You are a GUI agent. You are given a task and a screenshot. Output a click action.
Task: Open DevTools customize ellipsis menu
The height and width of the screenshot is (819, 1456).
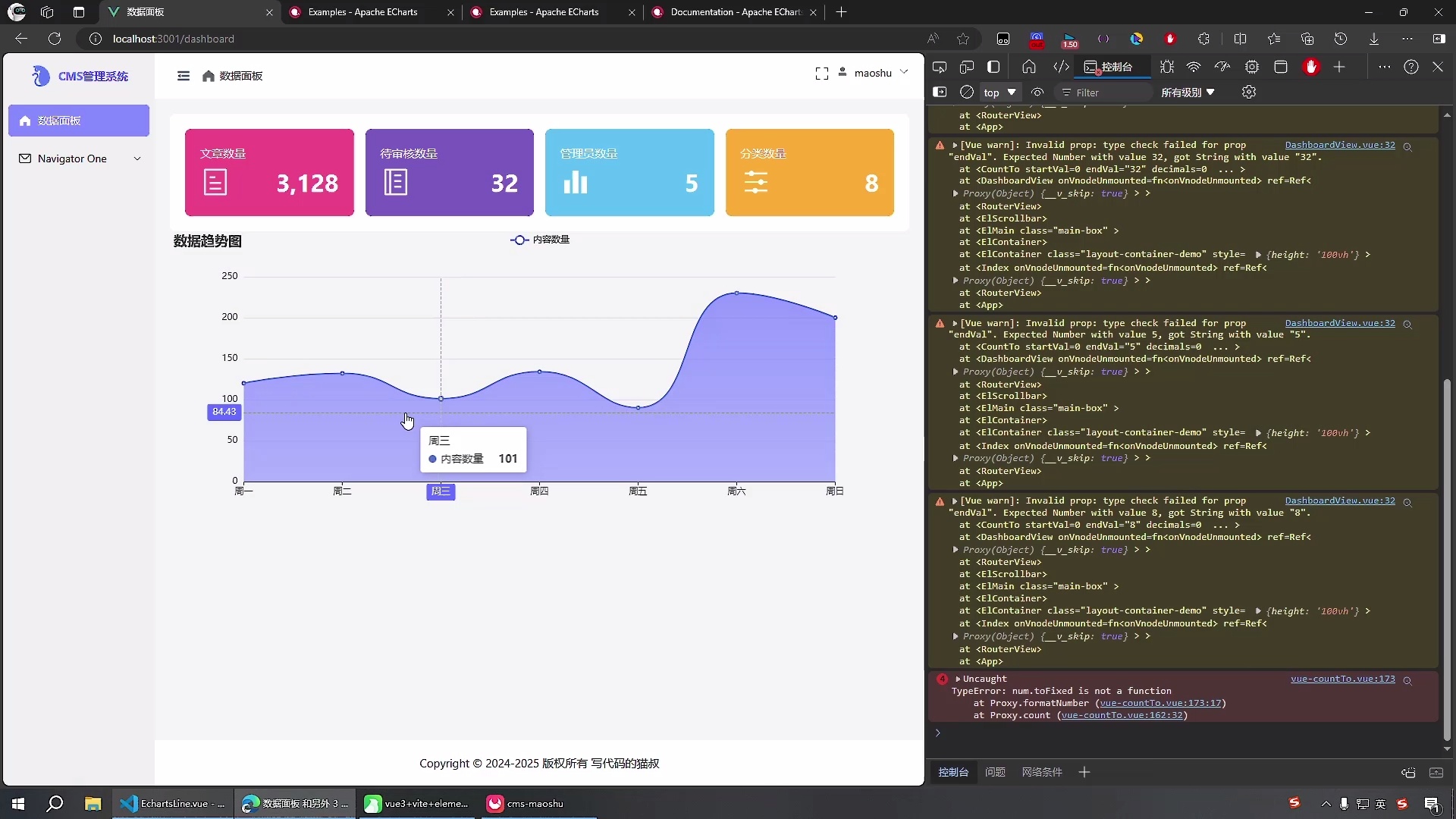tap(1385, 67)
